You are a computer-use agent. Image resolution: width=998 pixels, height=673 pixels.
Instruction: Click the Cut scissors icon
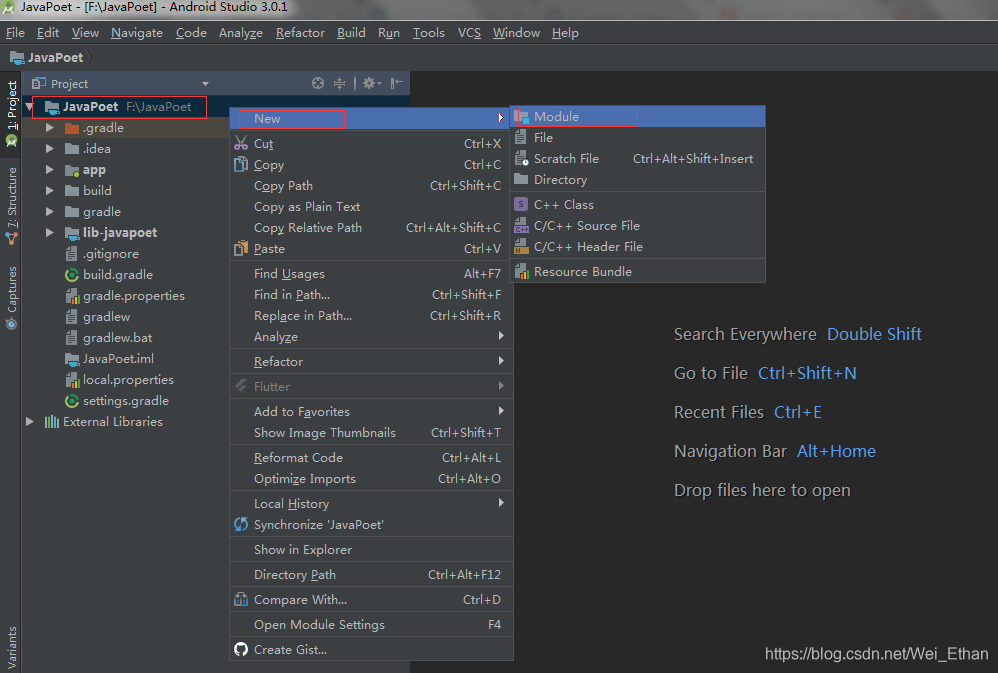pyautogui.click(x=241, y=143)
